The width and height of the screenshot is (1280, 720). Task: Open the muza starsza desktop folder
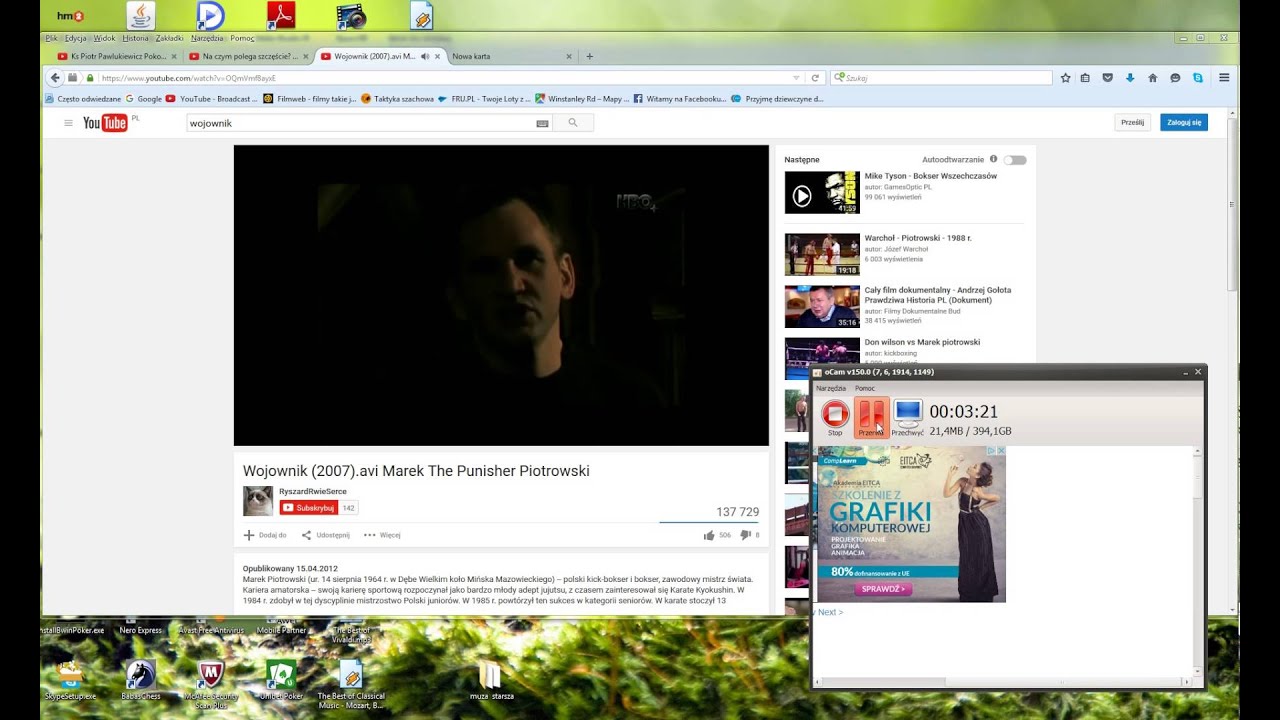click(491, 680)
